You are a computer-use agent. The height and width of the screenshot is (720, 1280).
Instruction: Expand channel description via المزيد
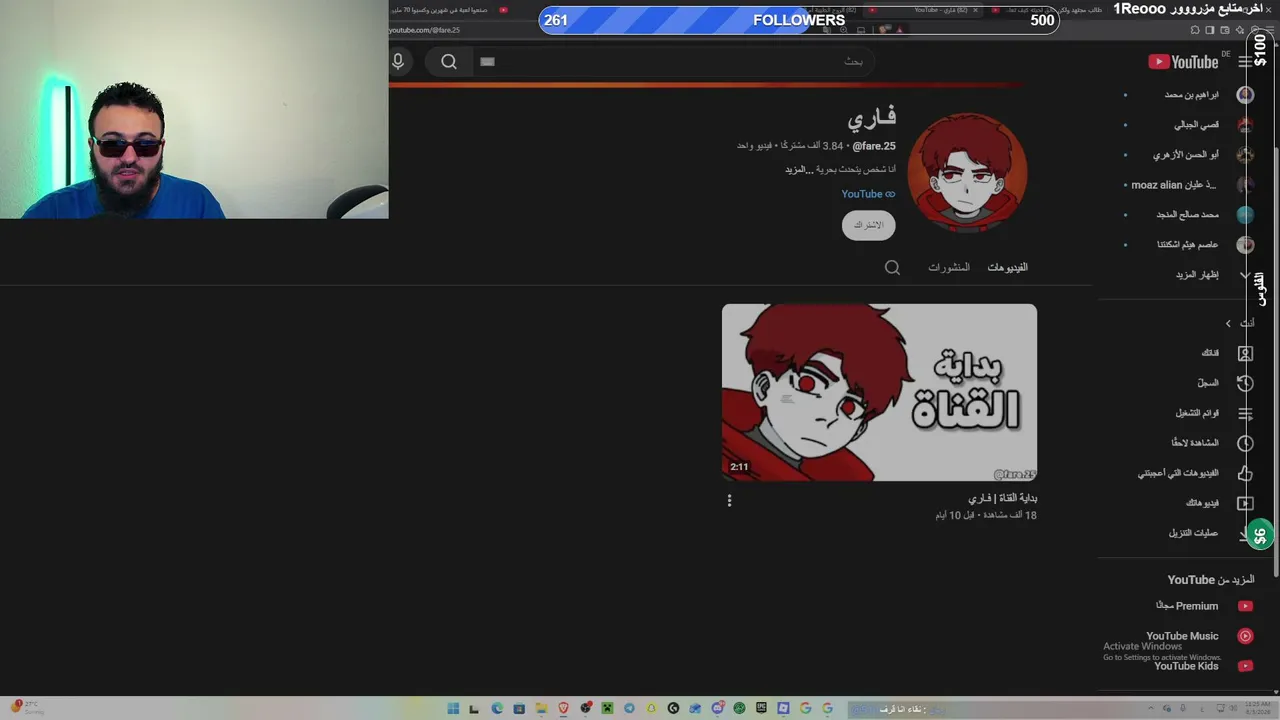pos(798,170)
